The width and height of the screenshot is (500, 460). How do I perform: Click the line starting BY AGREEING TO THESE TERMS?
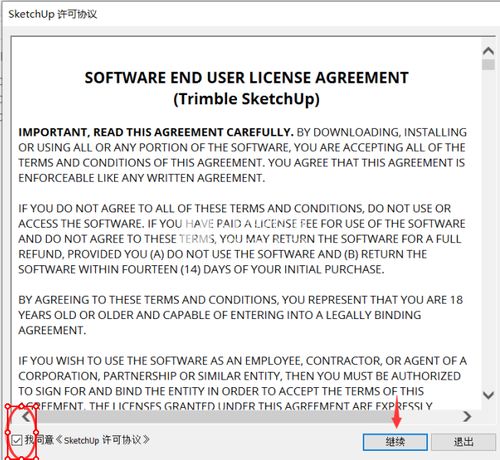241,300
